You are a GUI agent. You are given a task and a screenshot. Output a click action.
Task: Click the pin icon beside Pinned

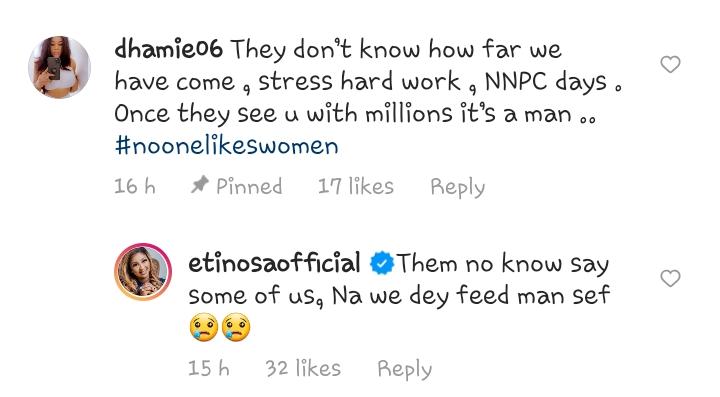(x=200, y=185)
